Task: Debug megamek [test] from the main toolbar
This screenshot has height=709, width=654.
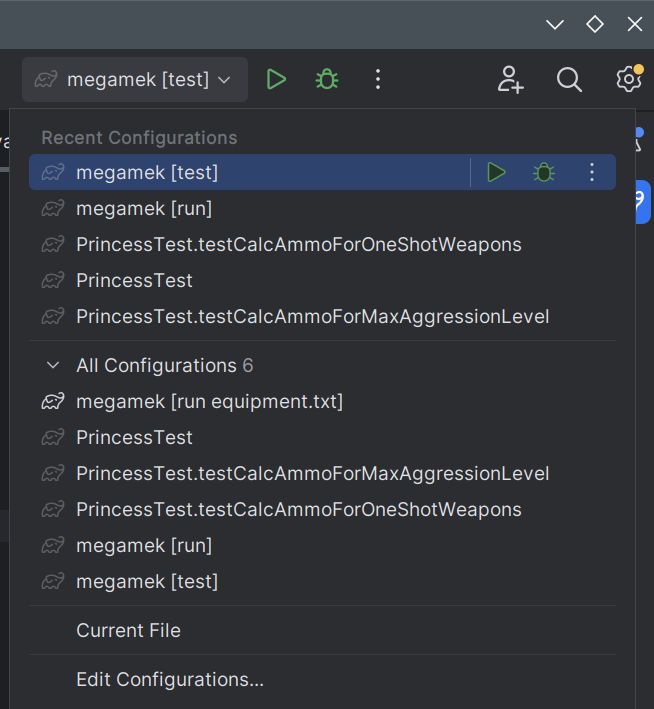Action: tap(327, 79)
